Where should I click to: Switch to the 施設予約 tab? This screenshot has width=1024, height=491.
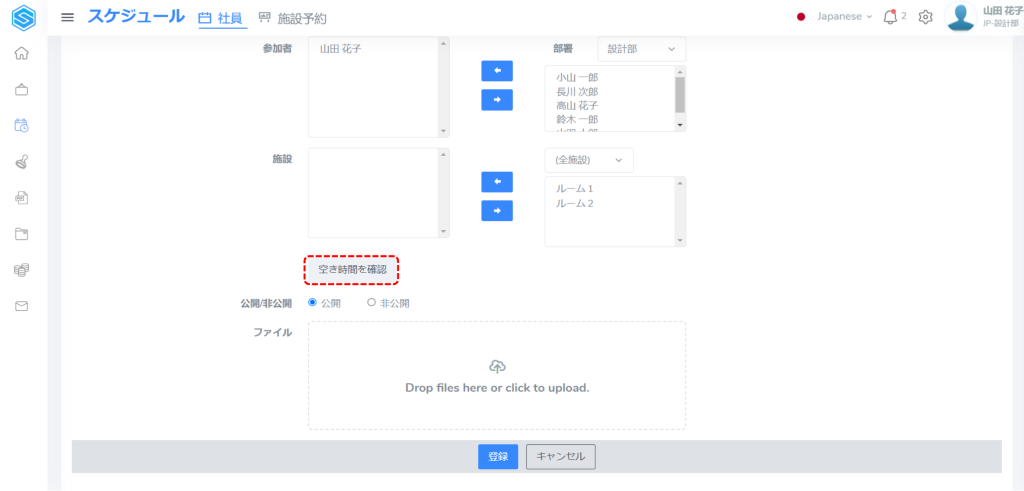point(292,18)
